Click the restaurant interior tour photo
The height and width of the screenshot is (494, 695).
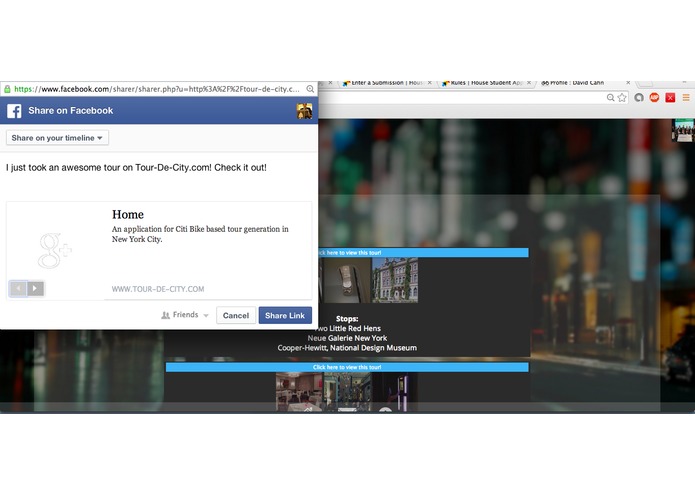(x=299, y=392)
